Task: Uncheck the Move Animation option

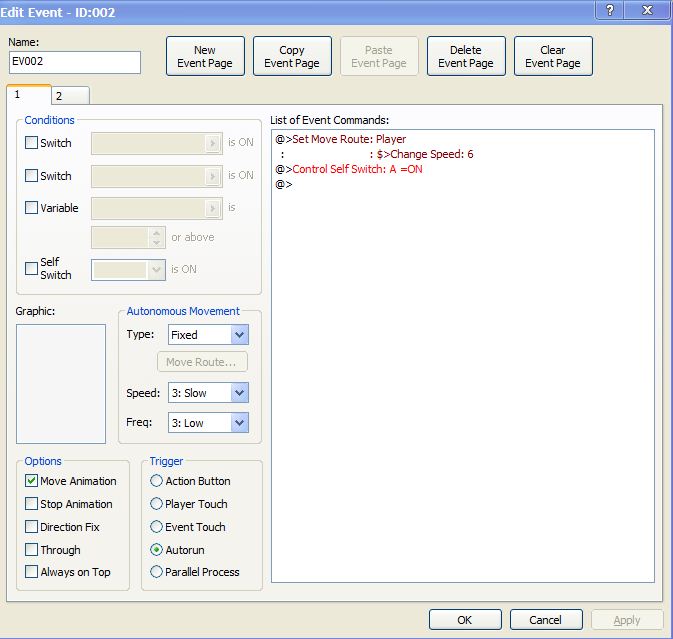Action: tap(31, 481)
